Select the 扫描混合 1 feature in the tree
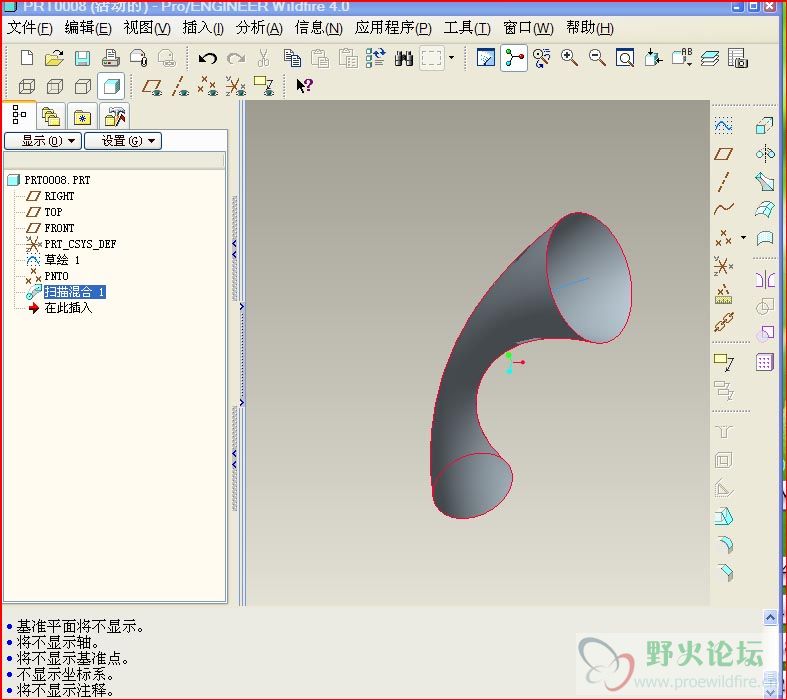 point(74,292)
